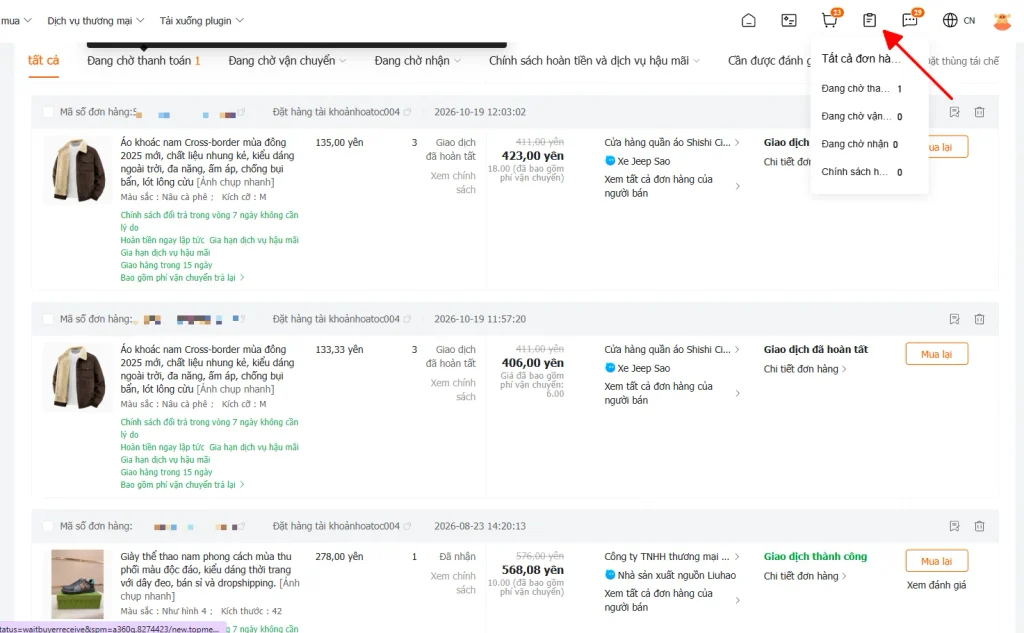Select 'Đang chờ tha... 1' in the orders popup menu
Image resolution: width=1024 pixels, height=633 pixels.
pos(861,89)
